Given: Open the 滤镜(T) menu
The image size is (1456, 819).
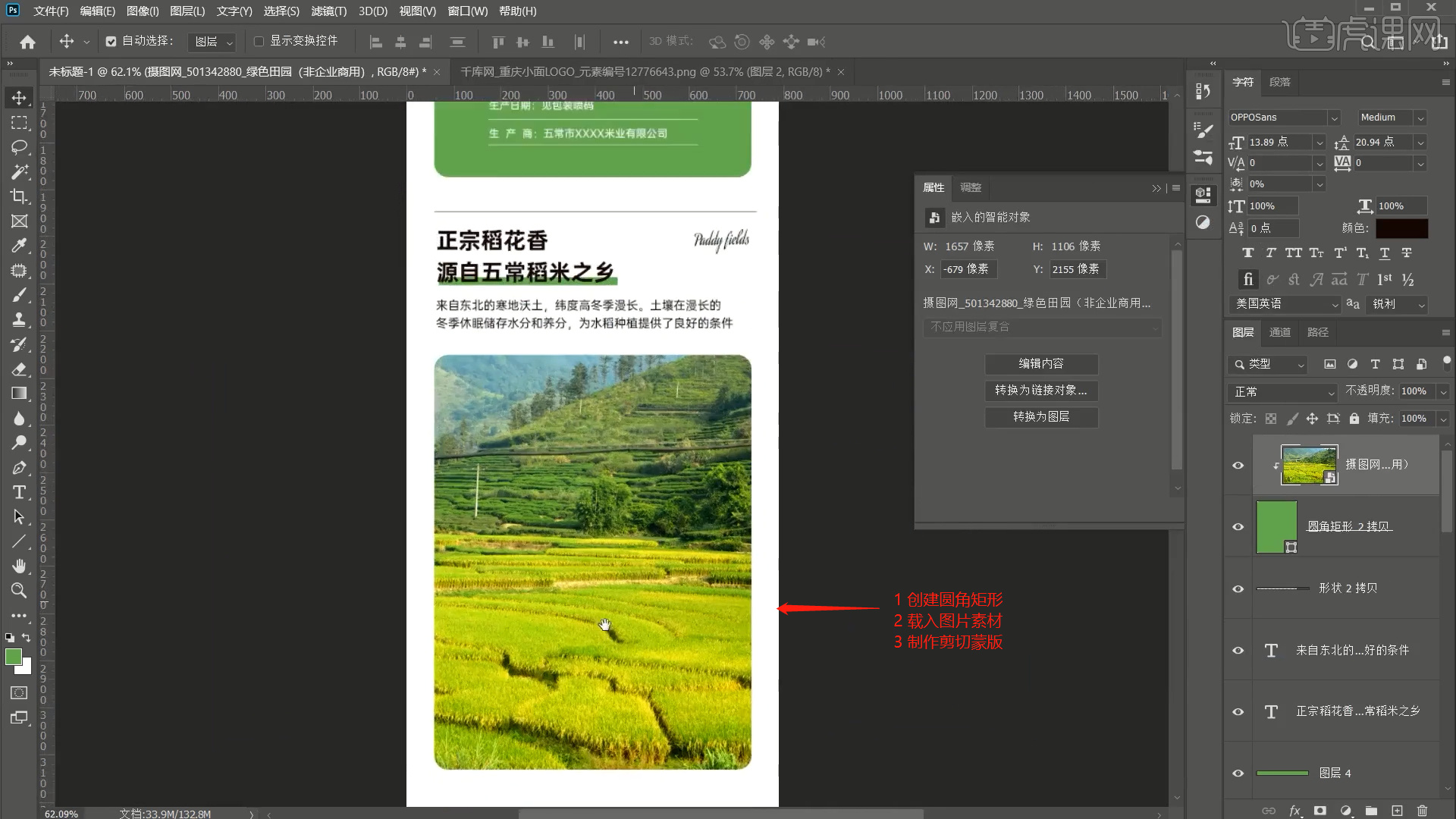Looking at the screenshot, I should pyautogui.click(x=328, y=11).
